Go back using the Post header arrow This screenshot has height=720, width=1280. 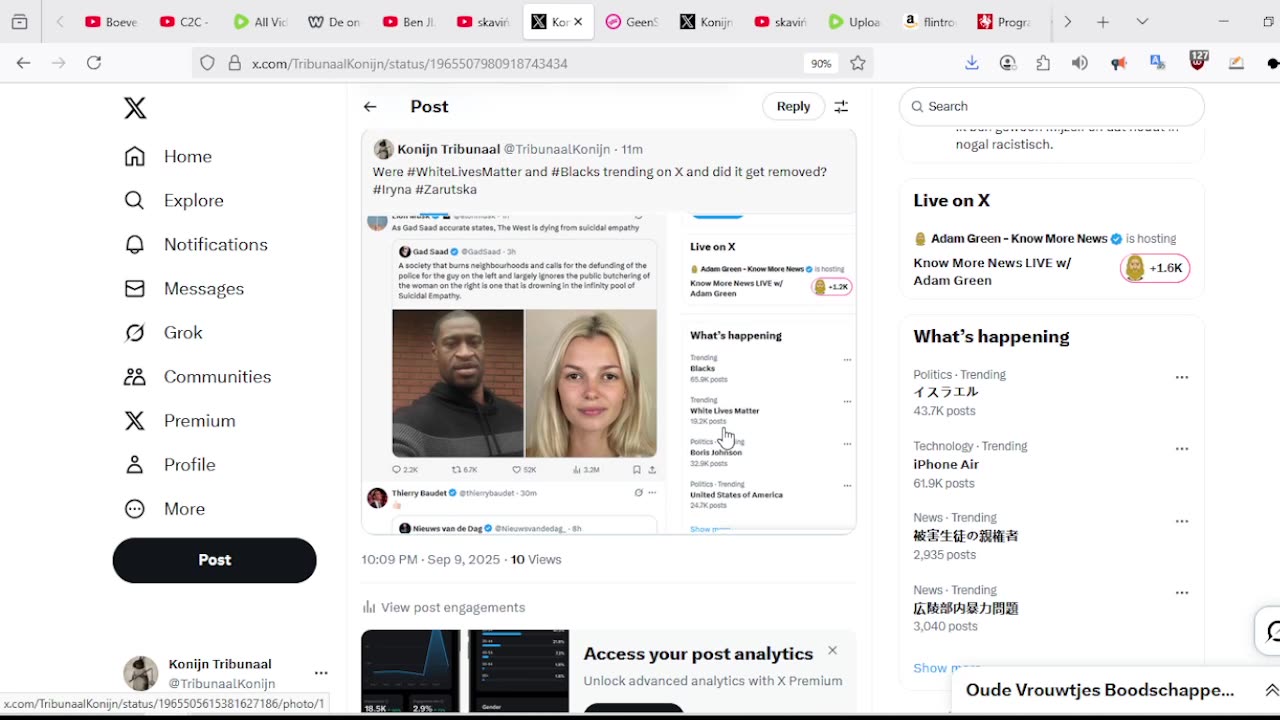(370, 106)
